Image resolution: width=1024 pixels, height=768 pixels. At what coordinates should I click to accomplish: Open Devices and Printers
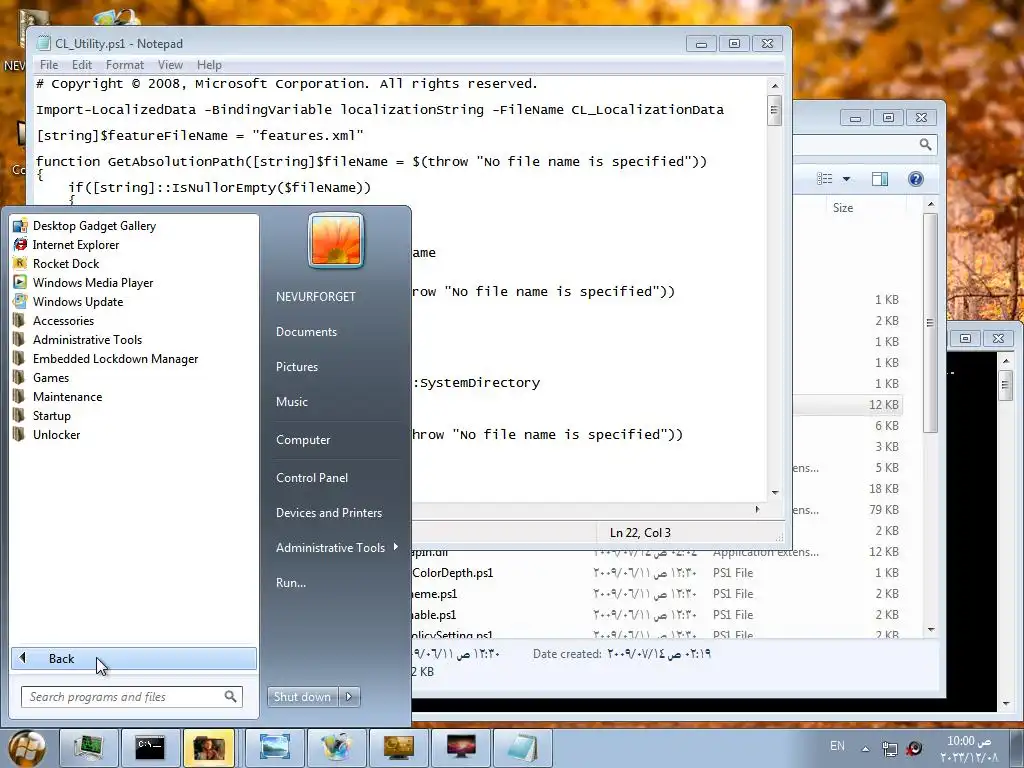tap(328, 513)
